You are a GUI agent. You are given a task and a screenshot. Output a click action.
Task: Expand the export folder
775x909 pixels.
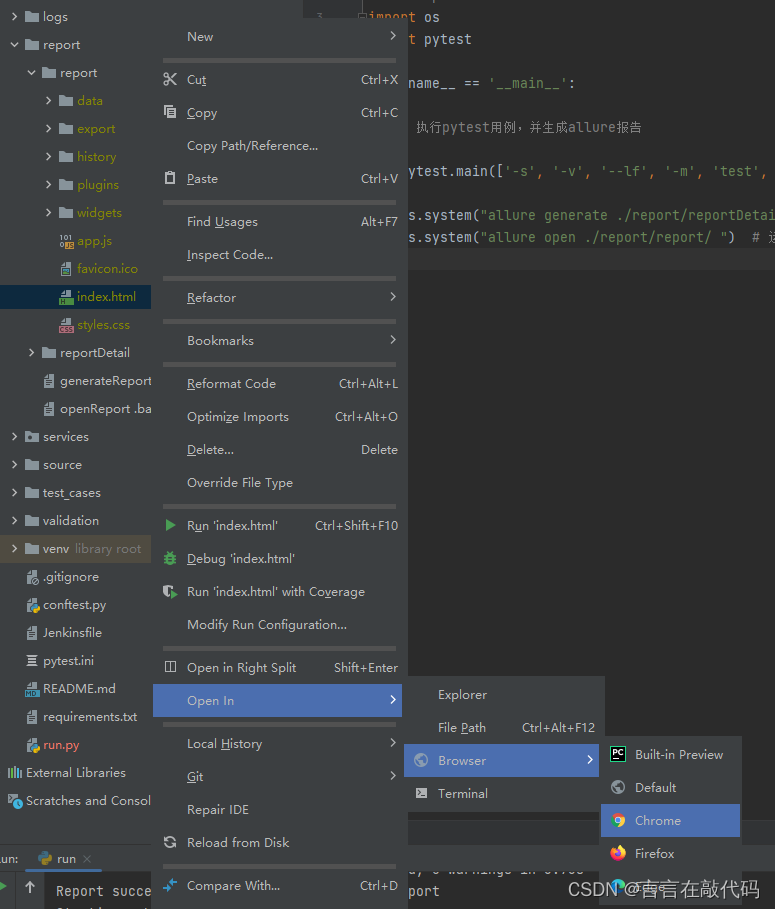[x=49, y=128]
